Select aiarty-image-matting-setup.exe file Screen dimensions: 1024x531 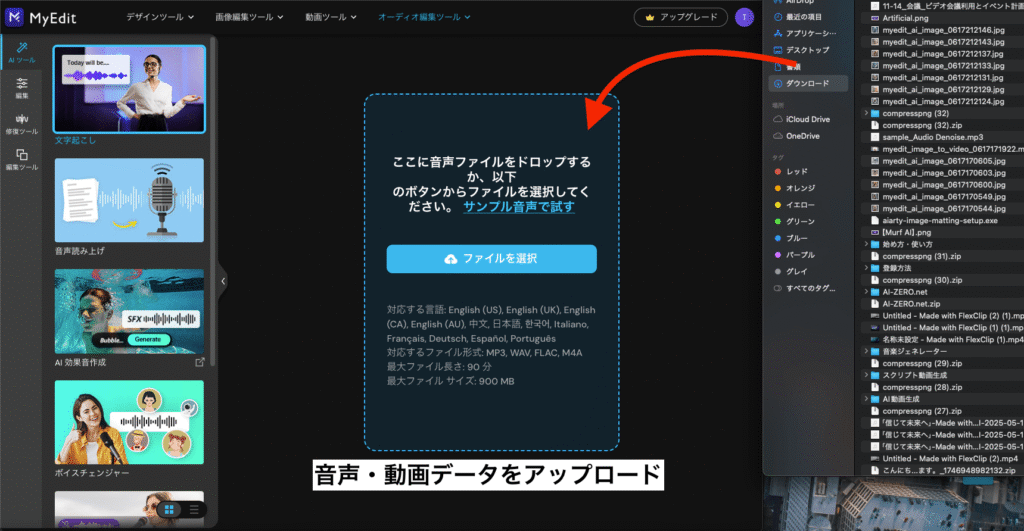[940, 221]
